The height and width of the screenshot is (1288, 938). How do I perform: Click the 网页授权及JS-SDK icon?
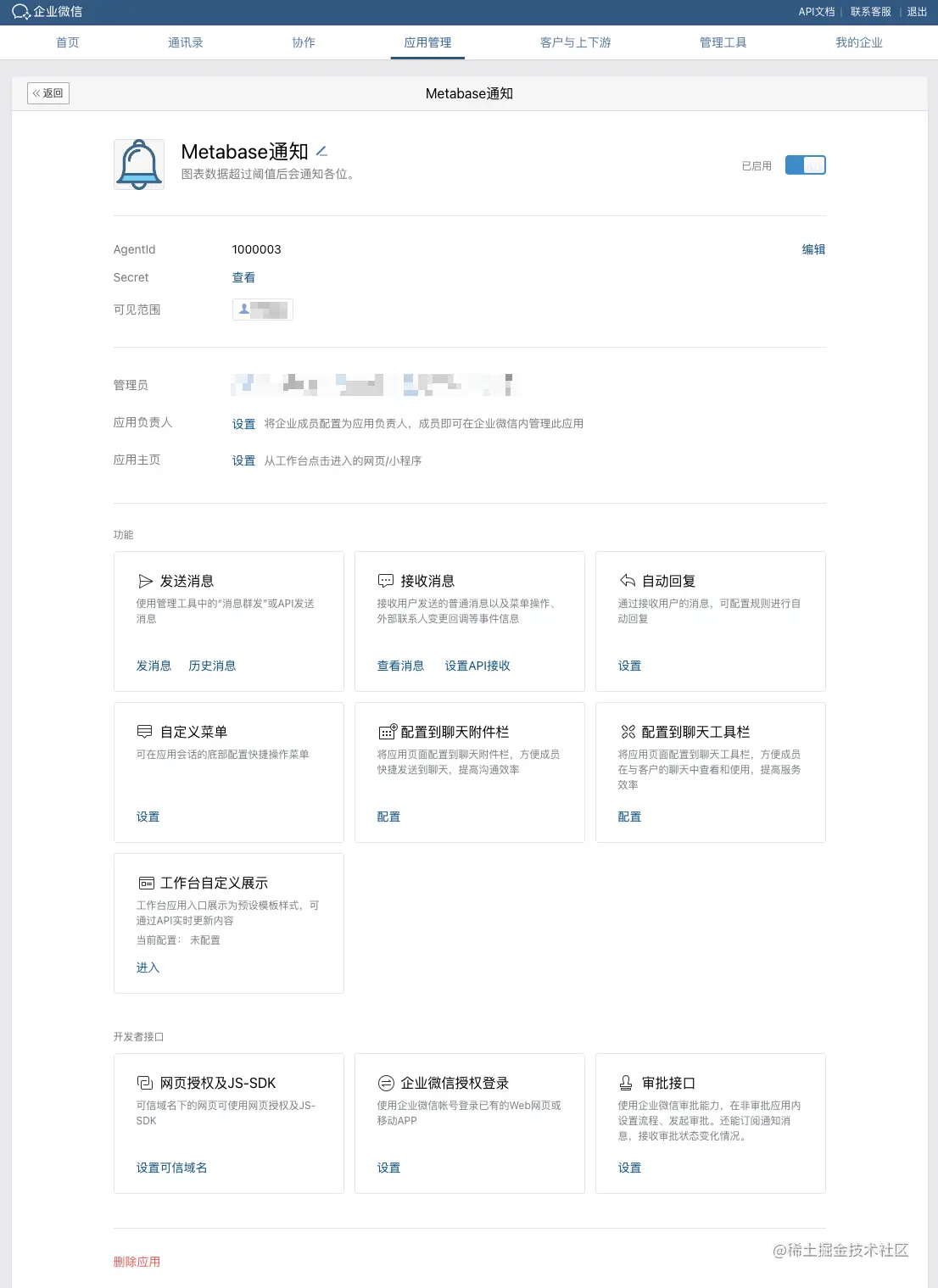(145, 1083)
